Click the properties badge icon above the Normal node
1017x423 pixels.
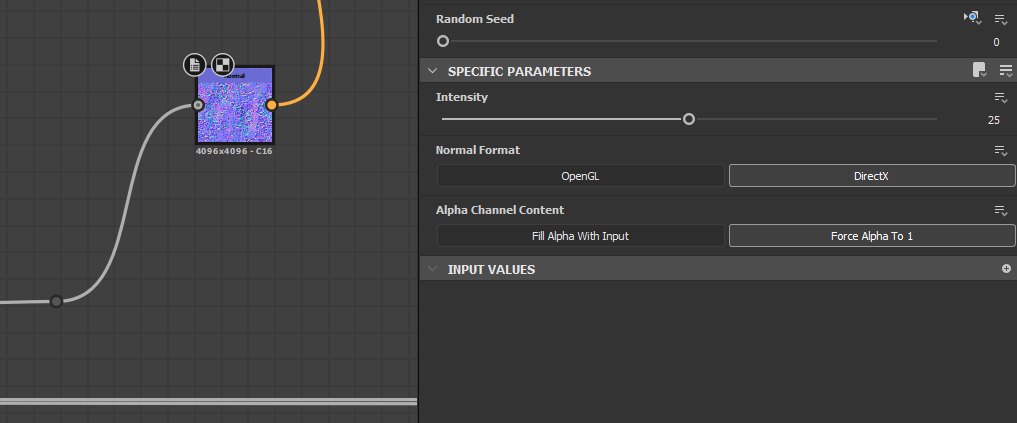pos(194,65)
